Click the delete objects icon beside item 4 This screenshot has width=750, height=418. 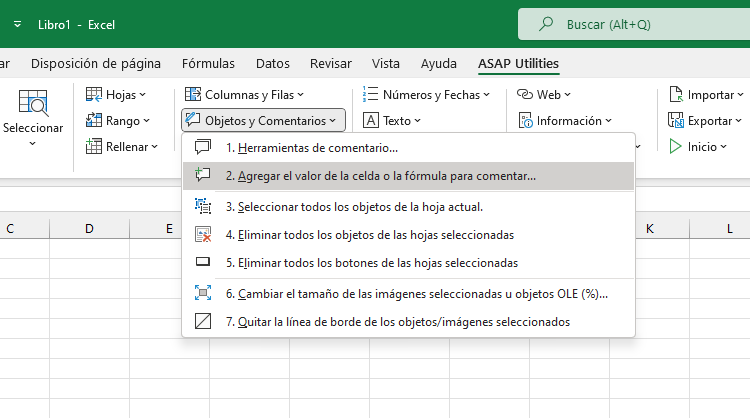[x=203, y=234]
